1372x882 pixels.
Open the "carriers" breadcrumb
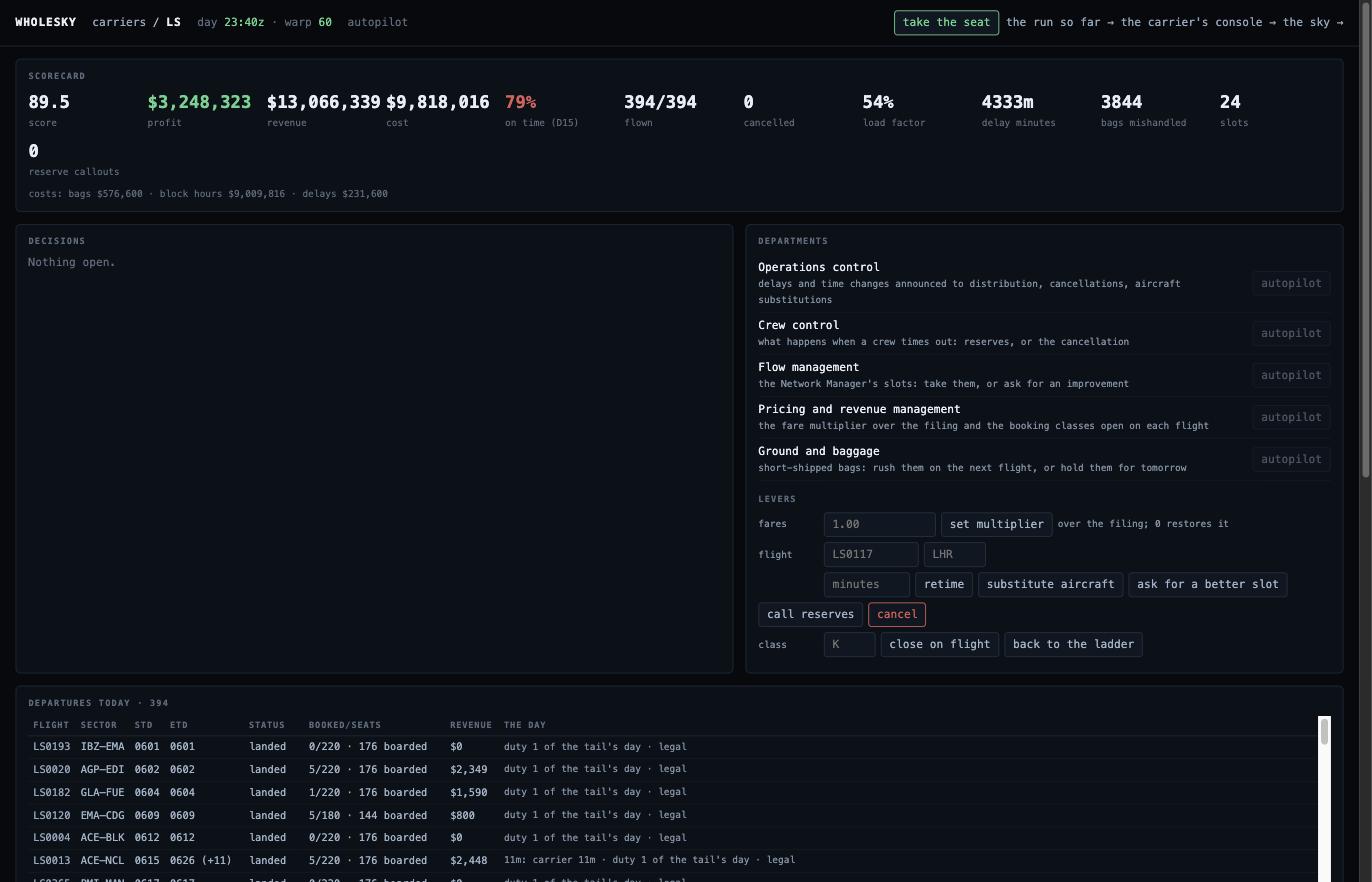pos(119,22)
